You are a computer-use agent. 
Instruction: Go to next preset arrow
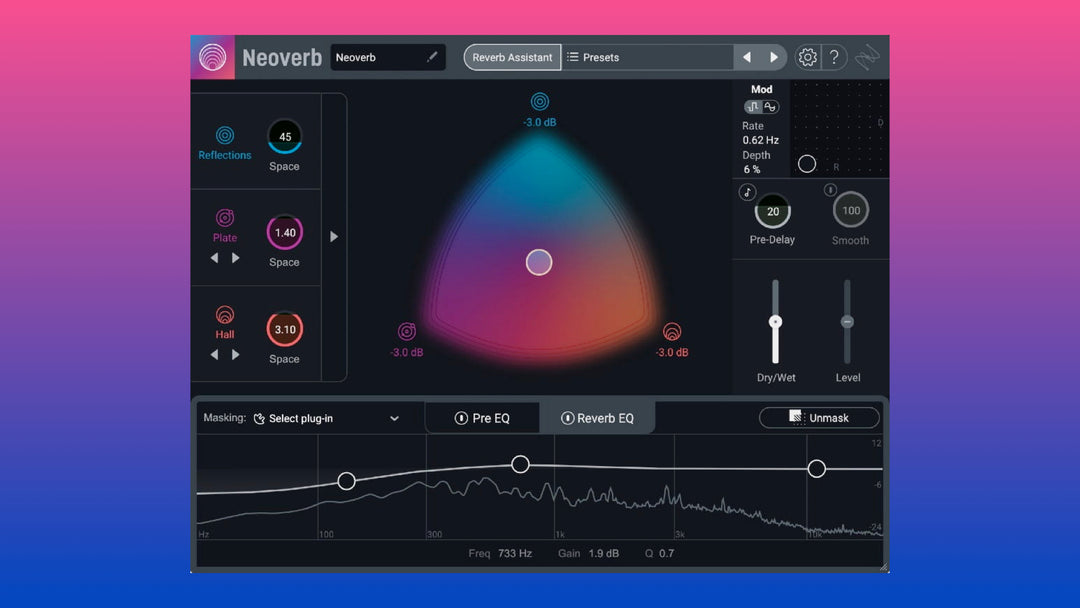point(773,57)
